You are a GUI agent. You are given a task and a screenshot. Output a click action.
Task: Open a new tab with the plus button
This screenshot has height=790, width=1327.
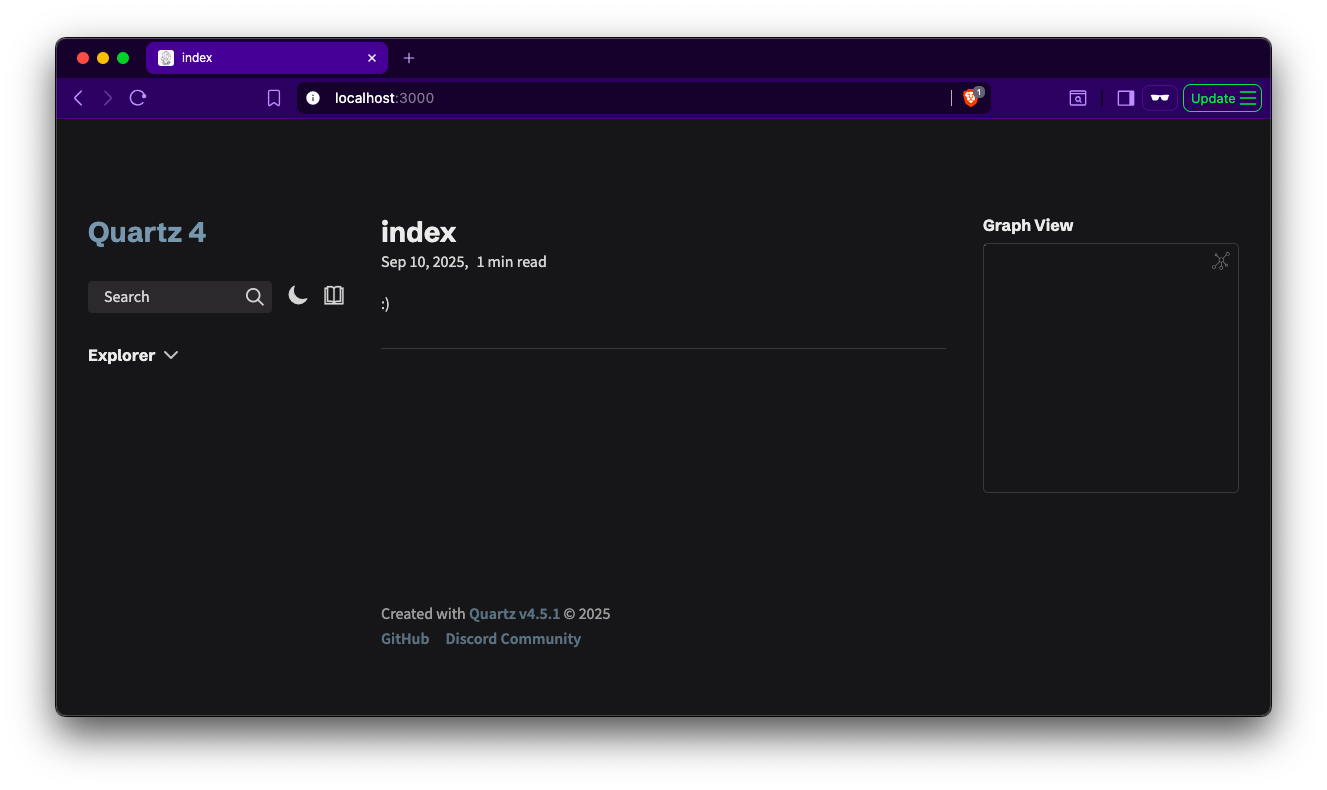point(409,58)
